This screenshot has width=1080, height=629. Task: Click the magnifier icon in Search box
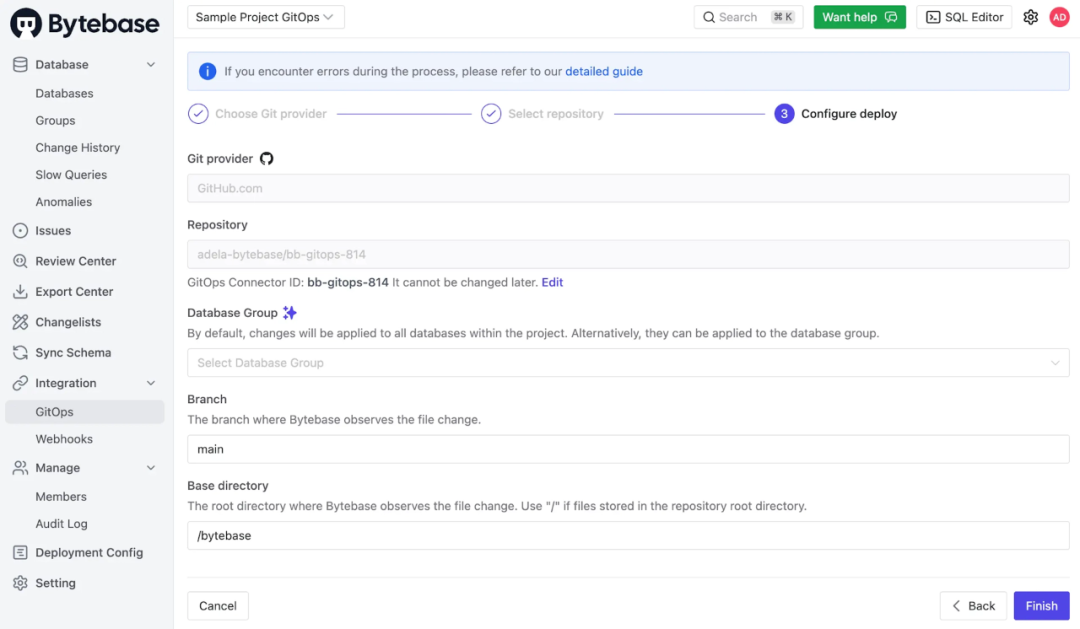(x=709, y=17)
